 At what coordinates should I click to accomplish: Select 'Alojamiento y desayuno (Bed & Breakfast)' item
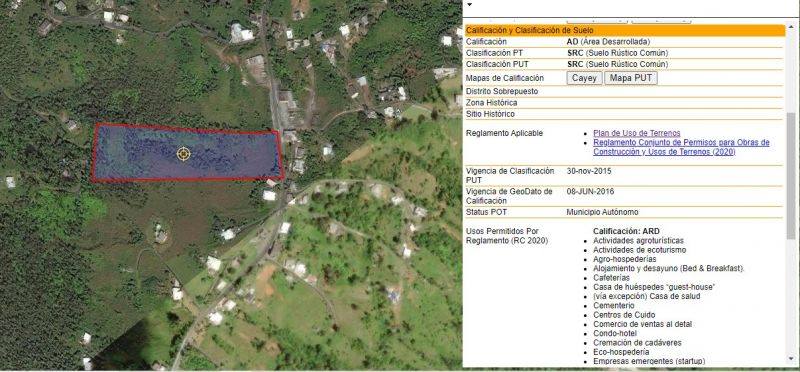(x=669, y=268)
